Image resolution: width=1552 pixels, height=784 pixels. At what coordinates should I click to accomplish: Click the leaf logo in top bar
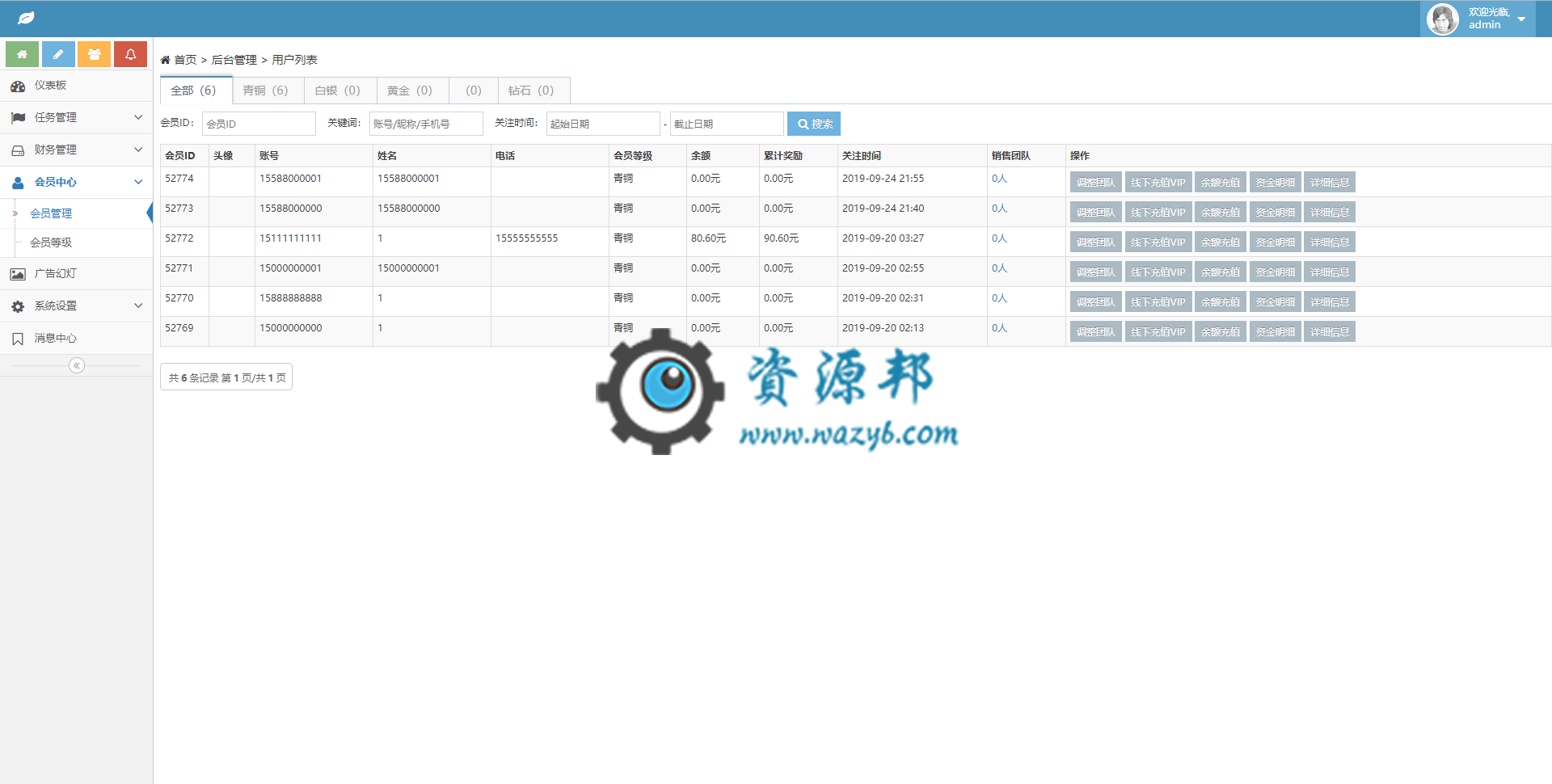tap(26, 18)
